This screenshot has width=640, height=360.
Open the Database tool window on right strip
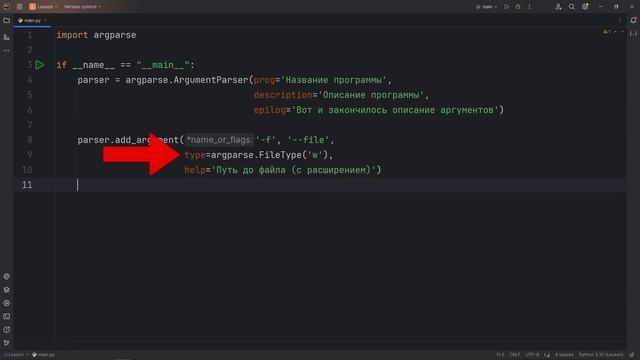coord(633,34)
